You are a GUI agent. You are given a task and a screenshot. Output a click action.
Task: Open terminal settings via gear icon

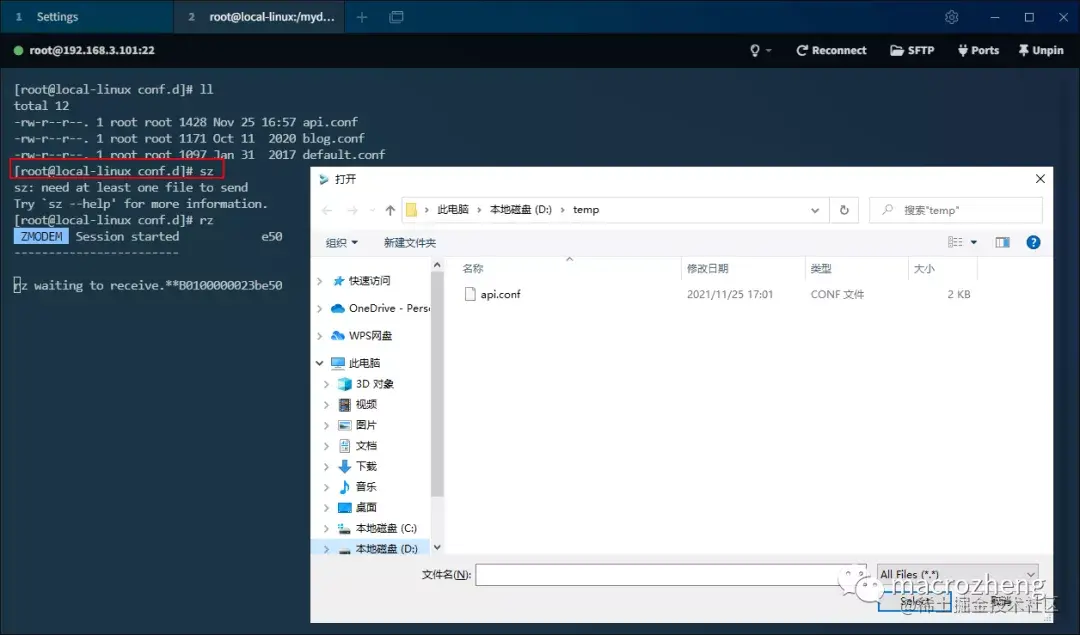click(951, 17)
